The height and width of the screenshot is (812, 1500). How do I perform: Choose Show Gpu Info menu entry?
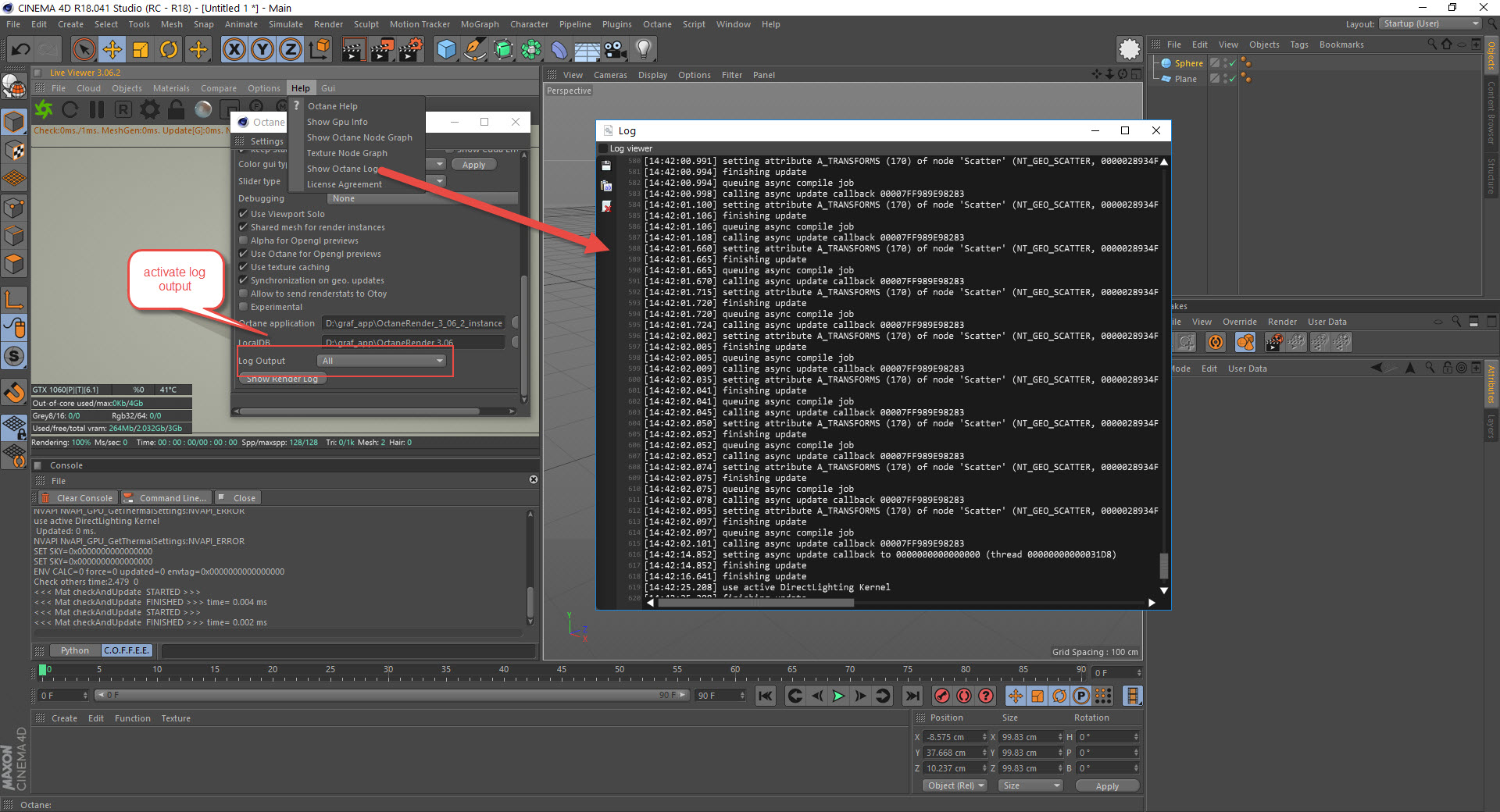(x=337, y=122)
